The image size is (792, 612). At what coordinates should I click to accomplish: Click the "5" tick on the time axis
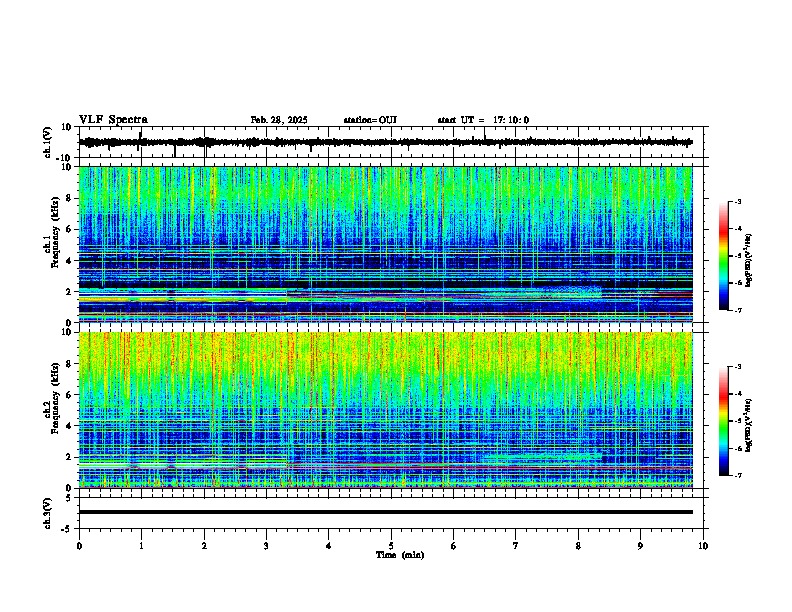[391, 546]
